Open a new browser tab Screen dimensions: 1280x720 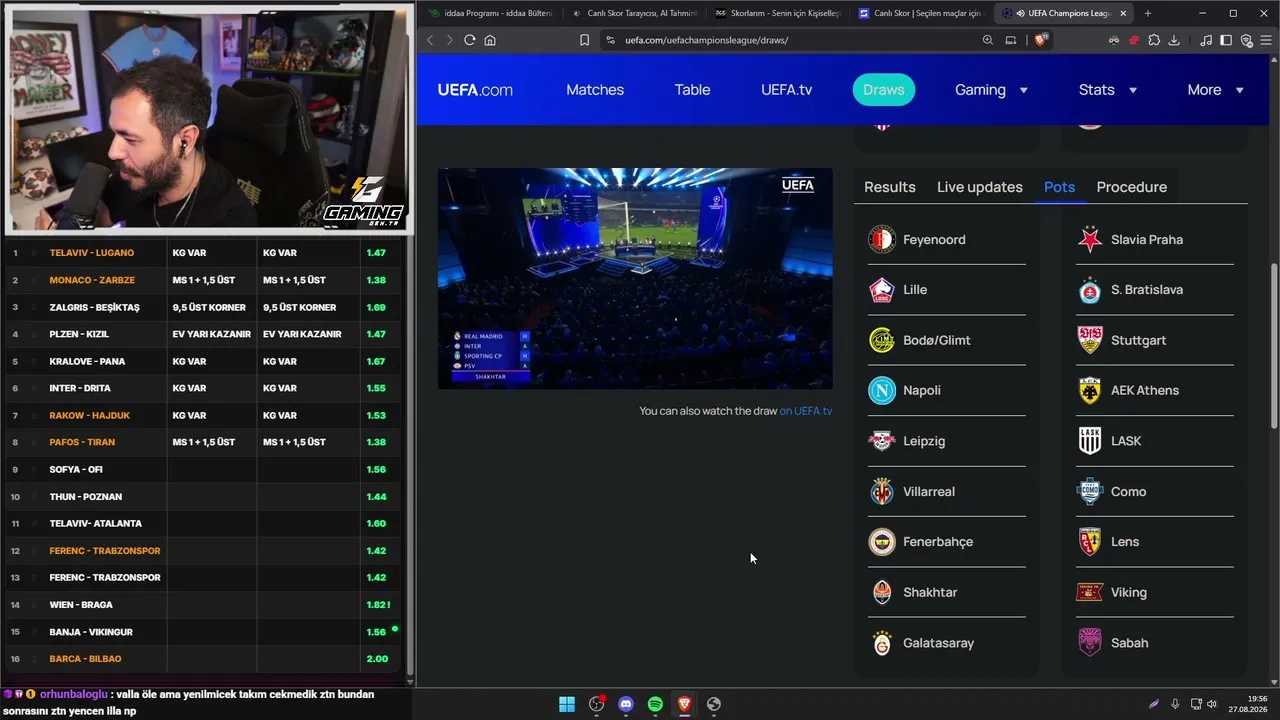[1147, 13]
